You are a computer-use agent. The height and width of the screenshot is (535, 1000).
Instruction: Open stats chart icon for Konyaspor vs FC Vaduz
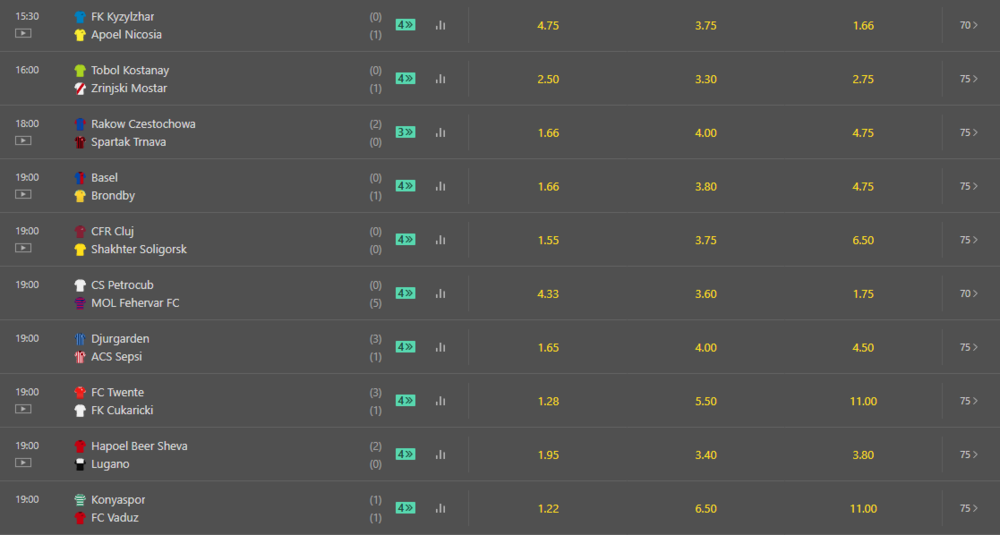click(x=440, y=508)
